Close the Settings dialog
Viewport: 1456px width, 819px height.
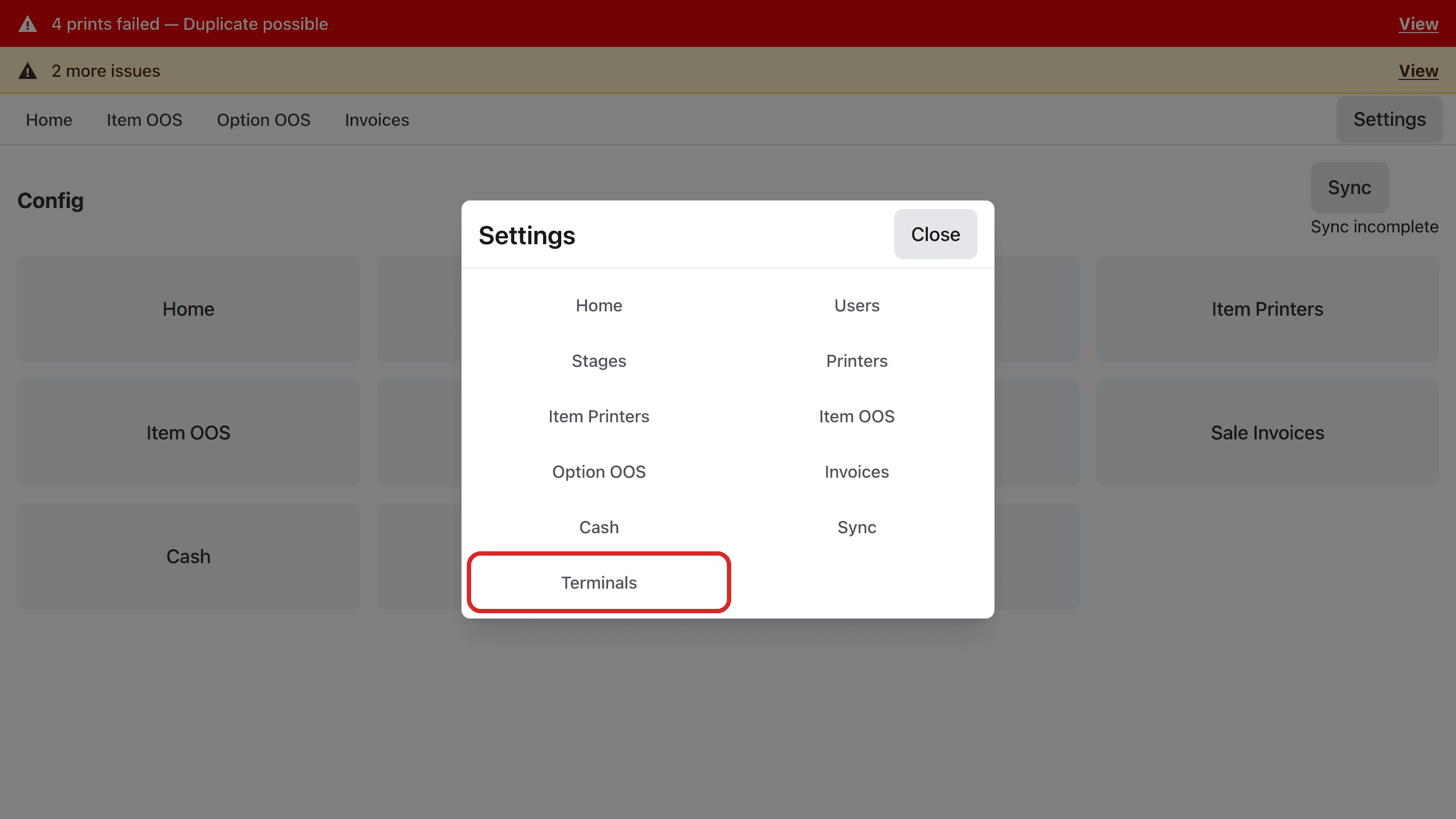pos(935,234)
